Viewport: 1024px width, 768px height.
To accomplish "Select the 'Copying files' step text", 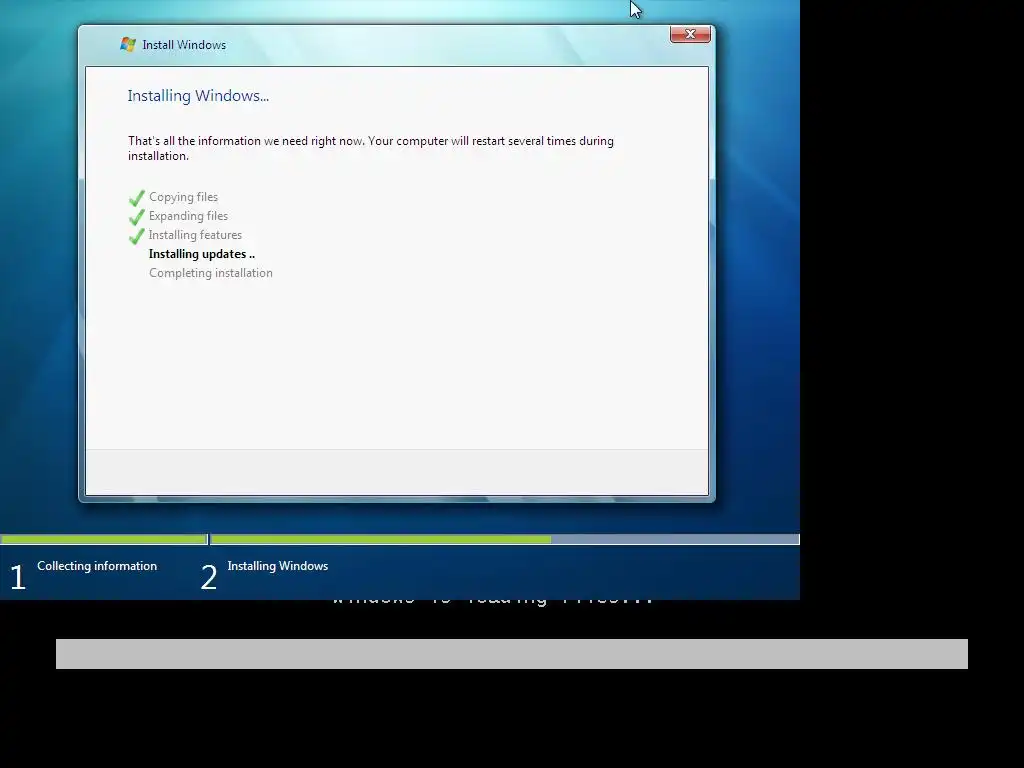I will (x=184, y=197).
